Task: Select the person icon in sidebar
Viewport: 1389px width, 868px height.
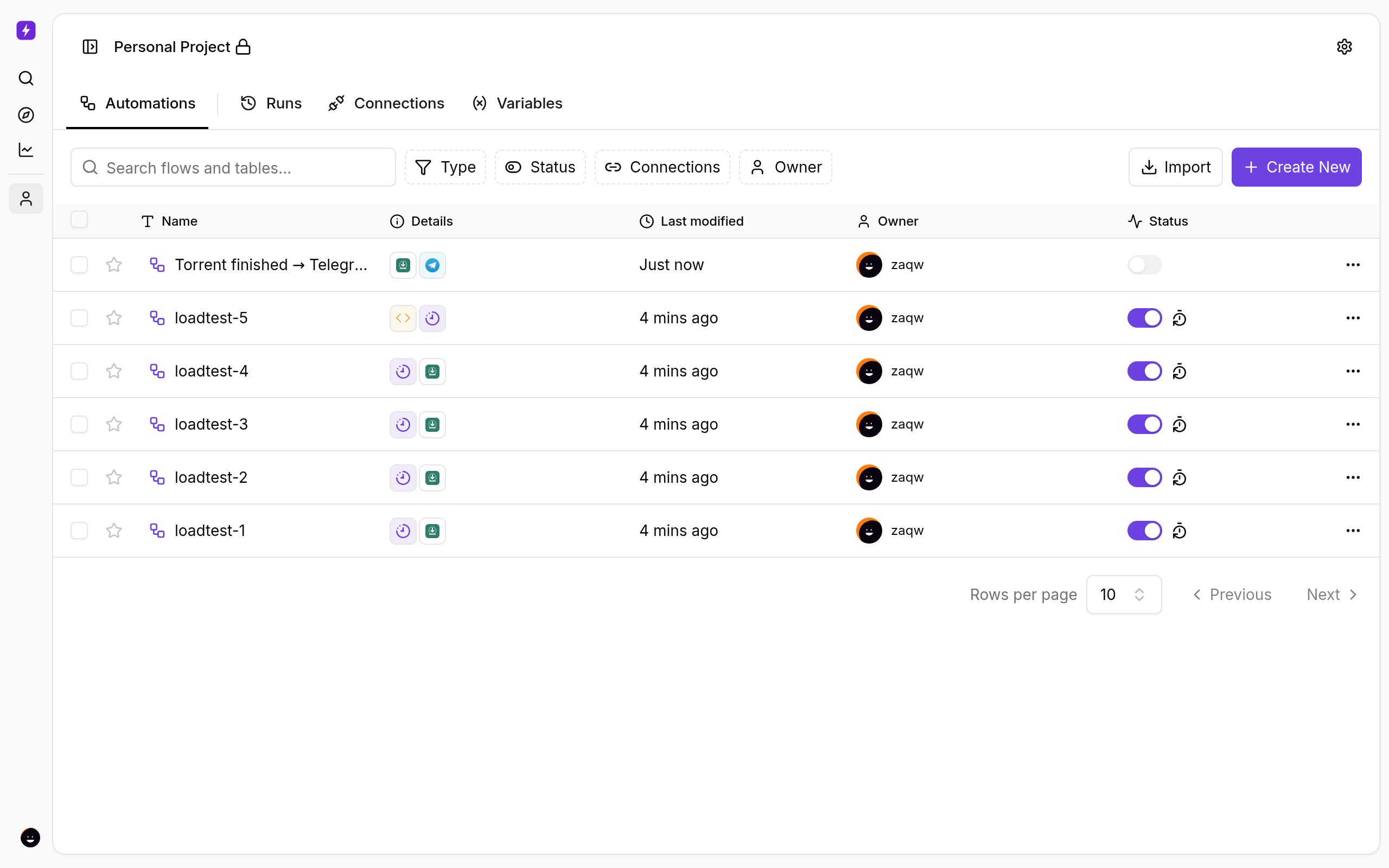Action: pos(26,199)
